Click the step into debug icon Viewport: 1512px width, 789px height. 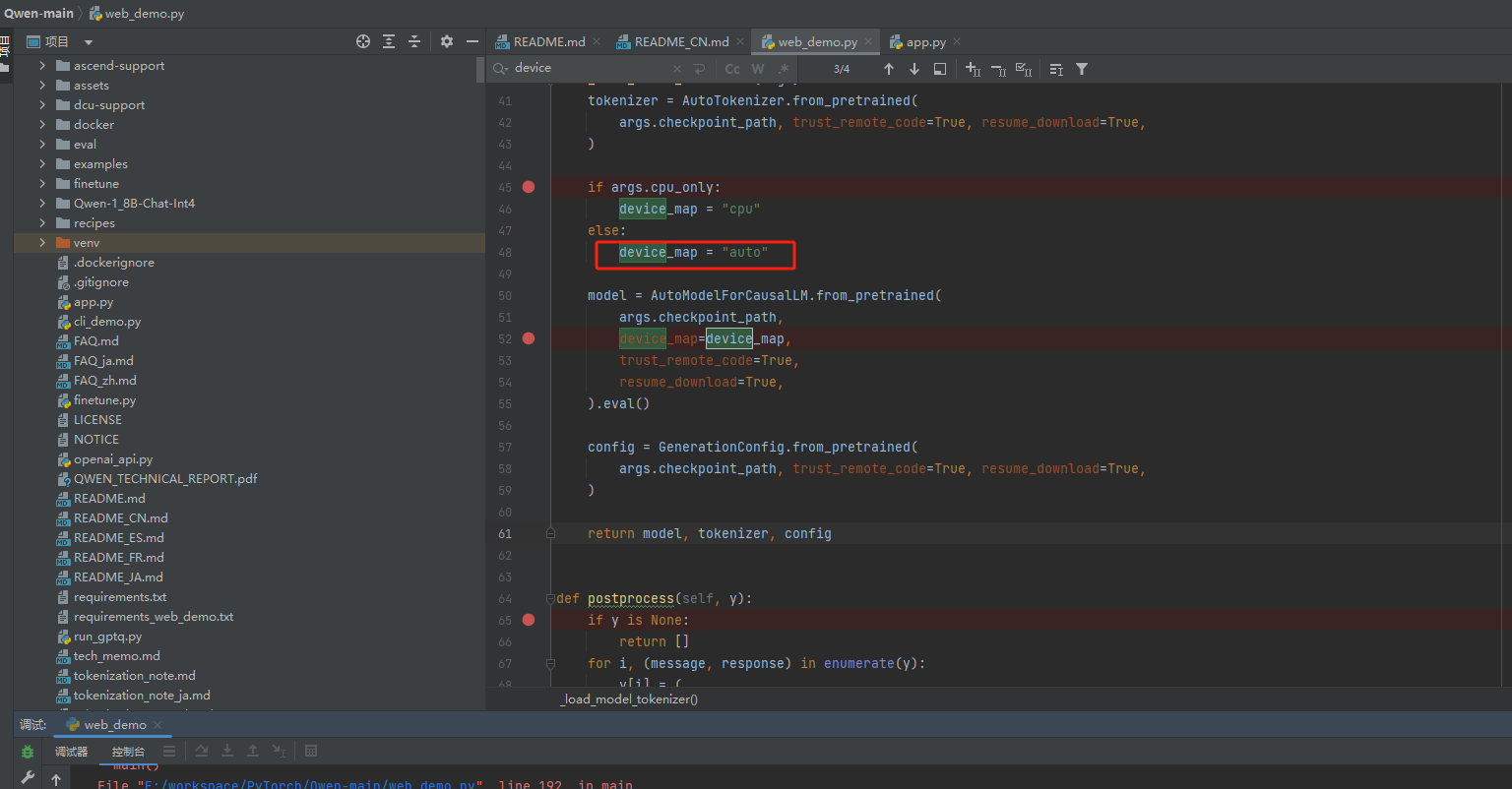coord(227,751)
